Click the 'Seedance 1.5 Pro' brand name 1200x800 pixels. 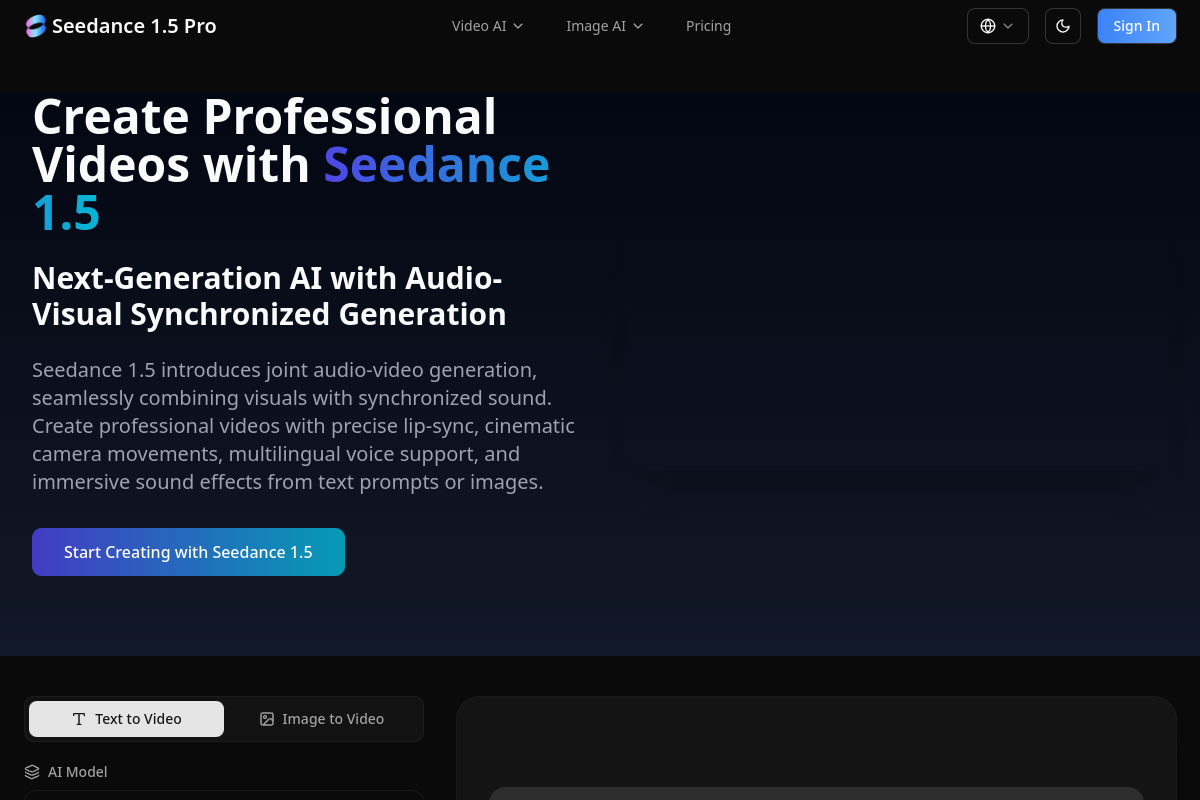134,25
